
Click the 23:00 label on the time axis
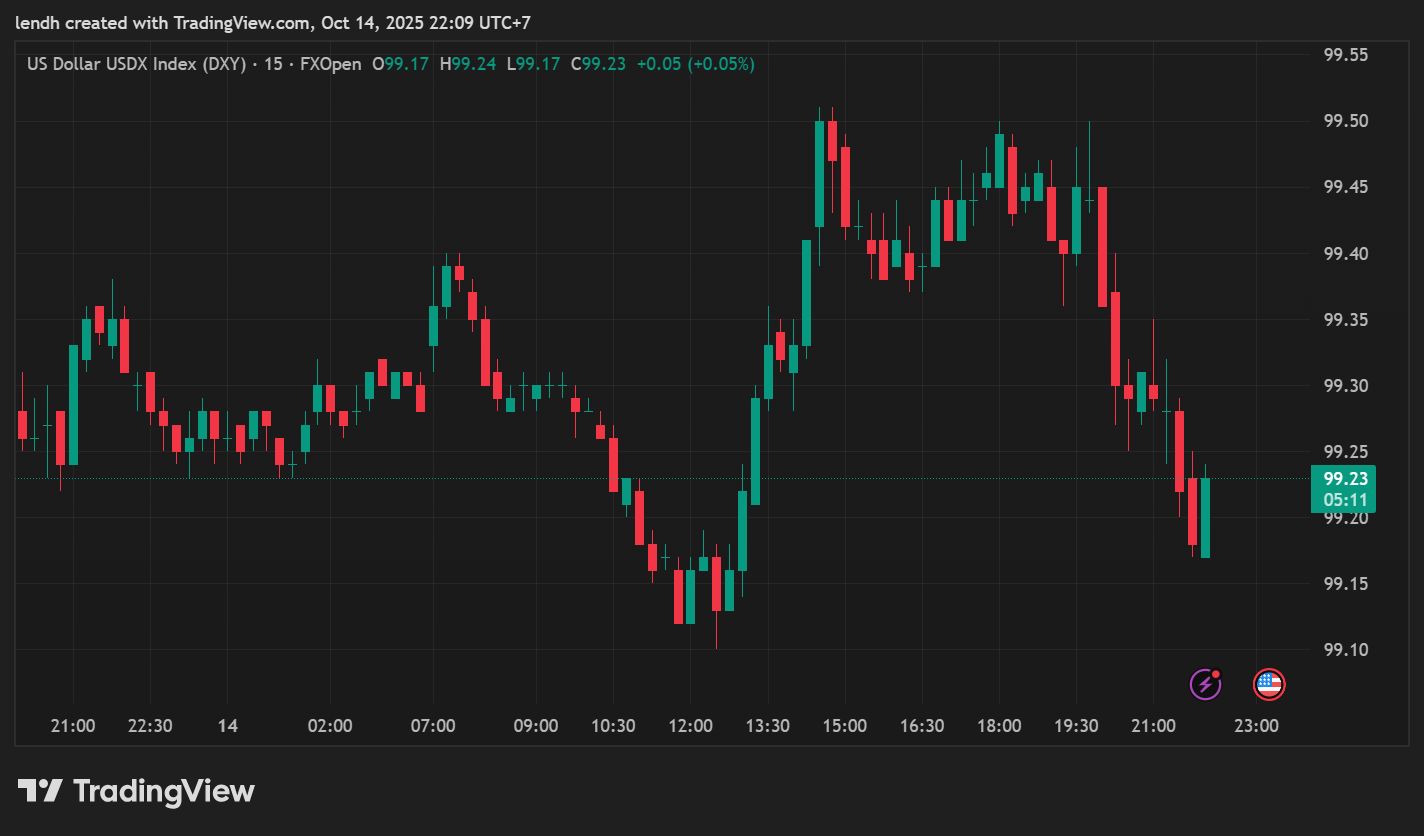click(x=1256, y=726)
